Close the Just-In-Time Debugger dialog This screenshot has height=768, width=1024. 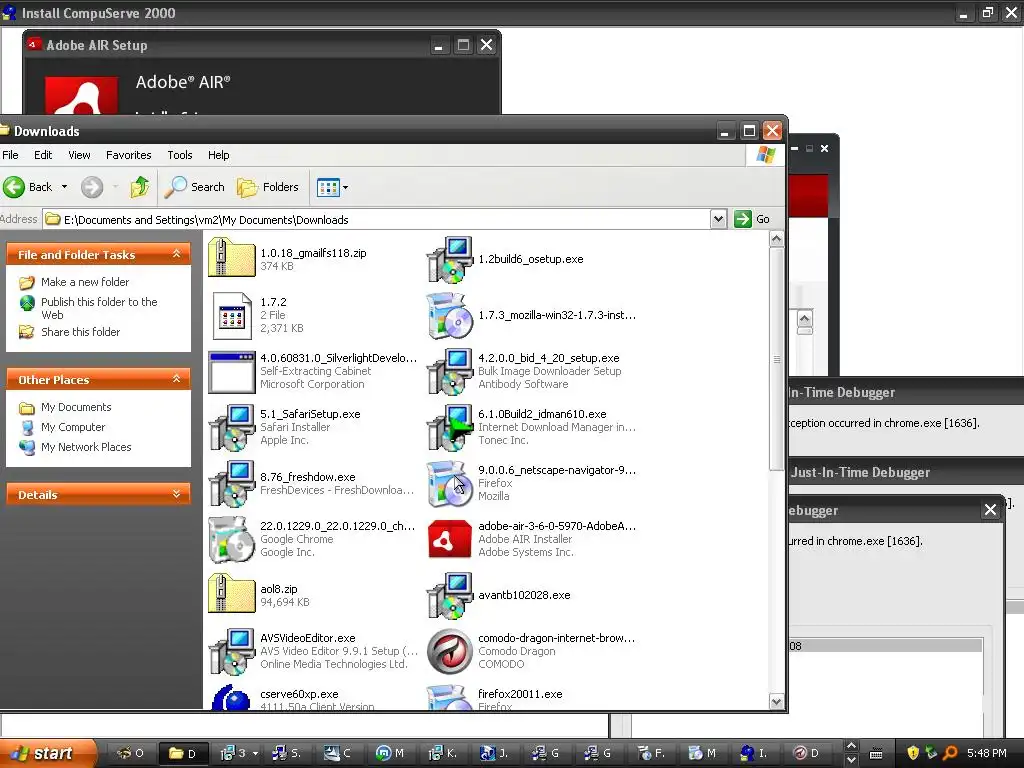click(x=990, y=510)
